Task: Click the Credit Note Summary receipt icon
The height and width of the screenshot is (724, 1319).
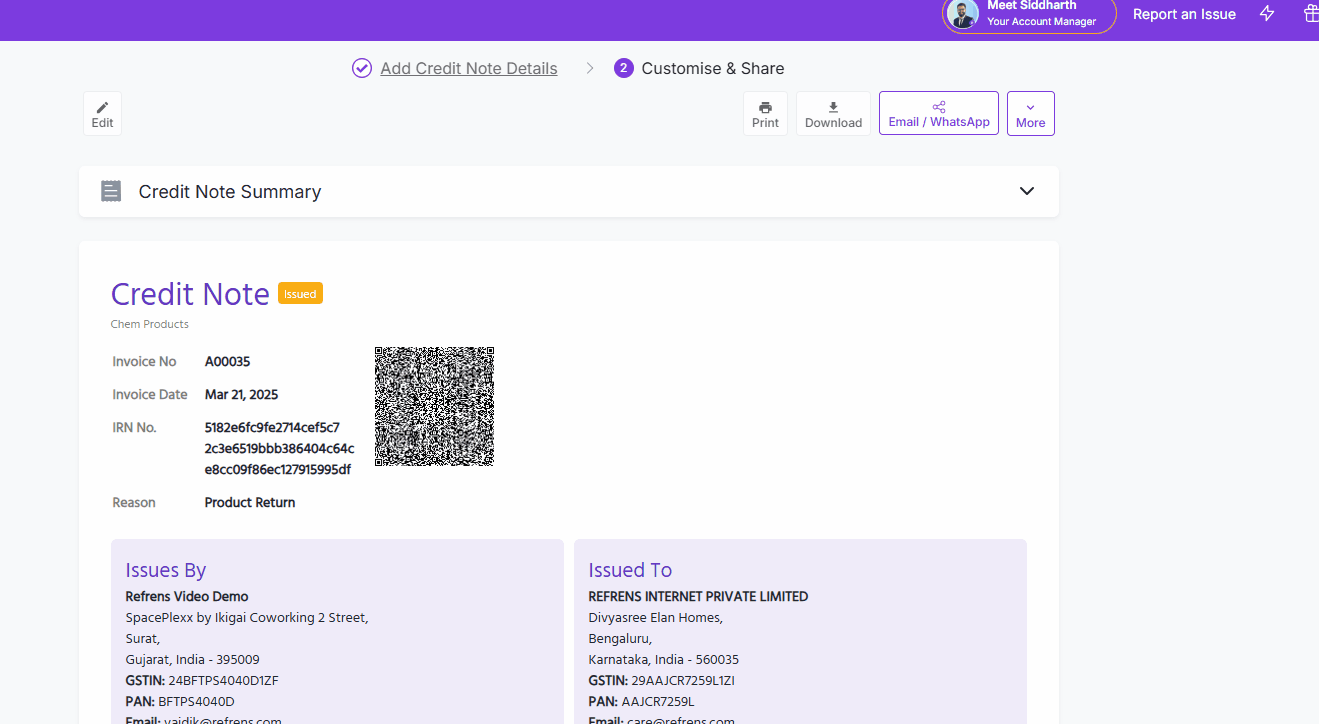Action: (111, 191)
